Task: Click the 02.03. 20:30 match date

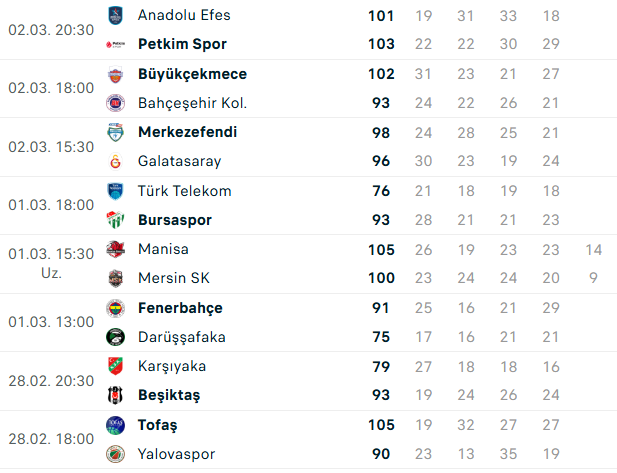Action: click(50, 30)
